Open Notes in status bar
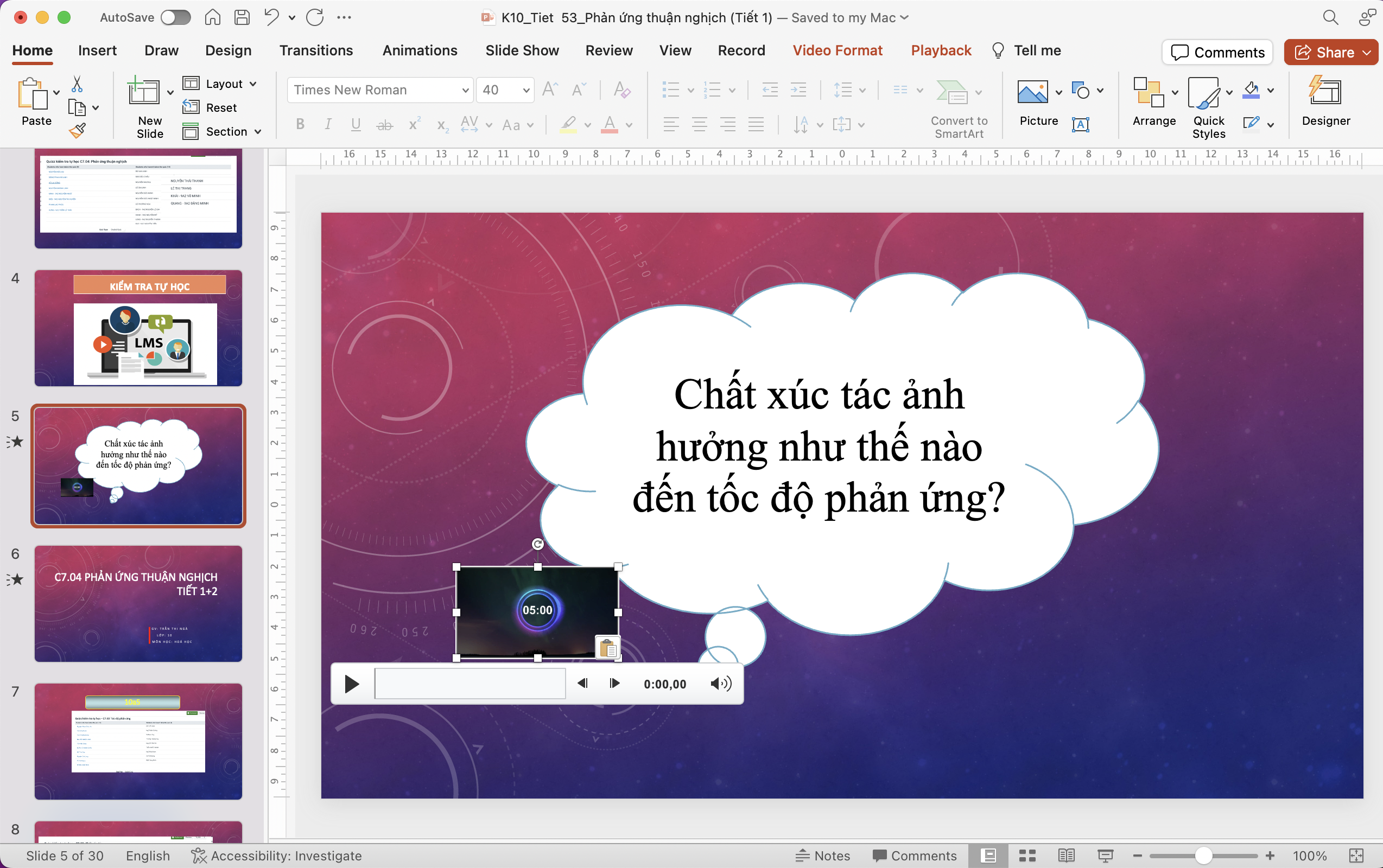 (x=823, y=856)
